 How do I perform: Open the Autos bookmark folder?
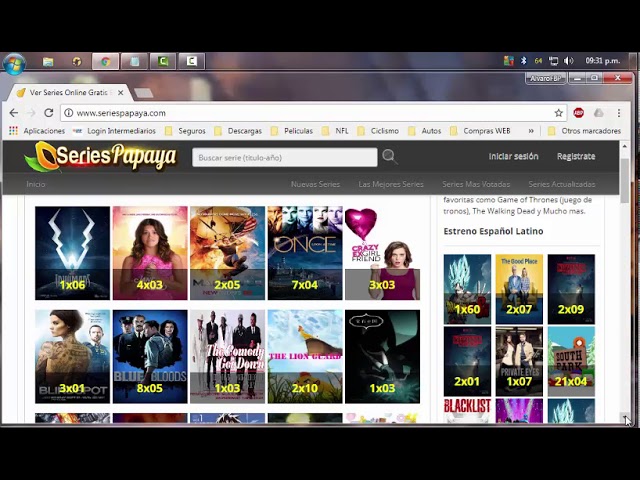coord(424,131)
